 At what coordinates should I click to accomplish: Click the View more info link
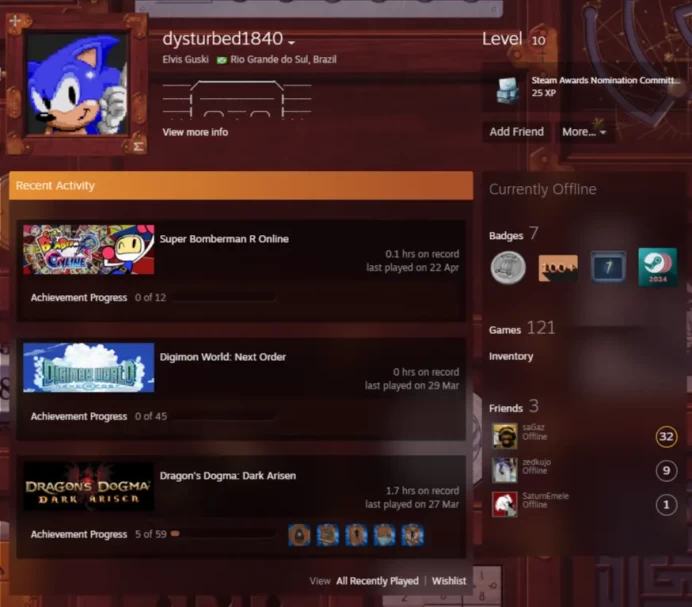point(195,132)
